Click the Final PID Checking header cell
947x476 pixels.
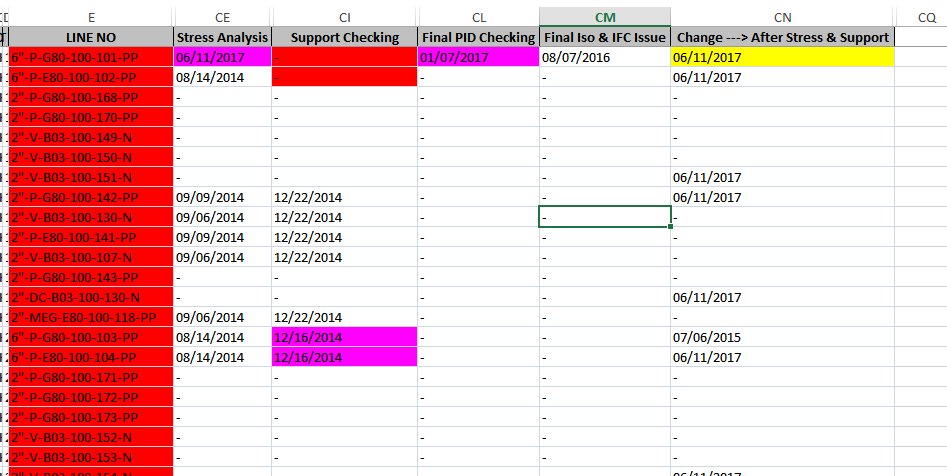[478, 37]
